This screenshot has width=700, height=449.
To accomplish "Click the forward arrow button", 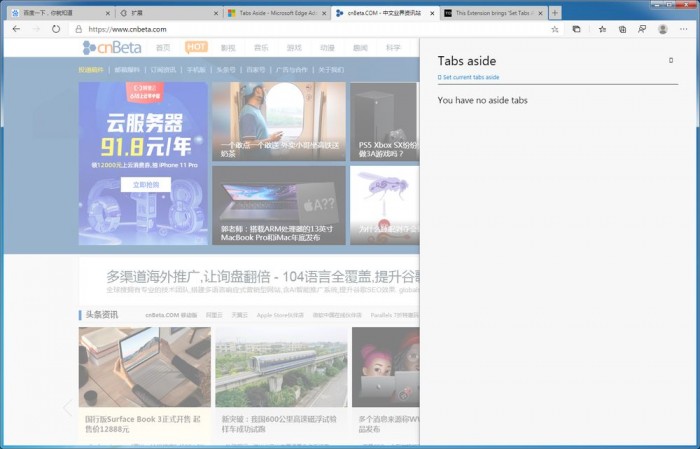I will [x=36, y=29].
